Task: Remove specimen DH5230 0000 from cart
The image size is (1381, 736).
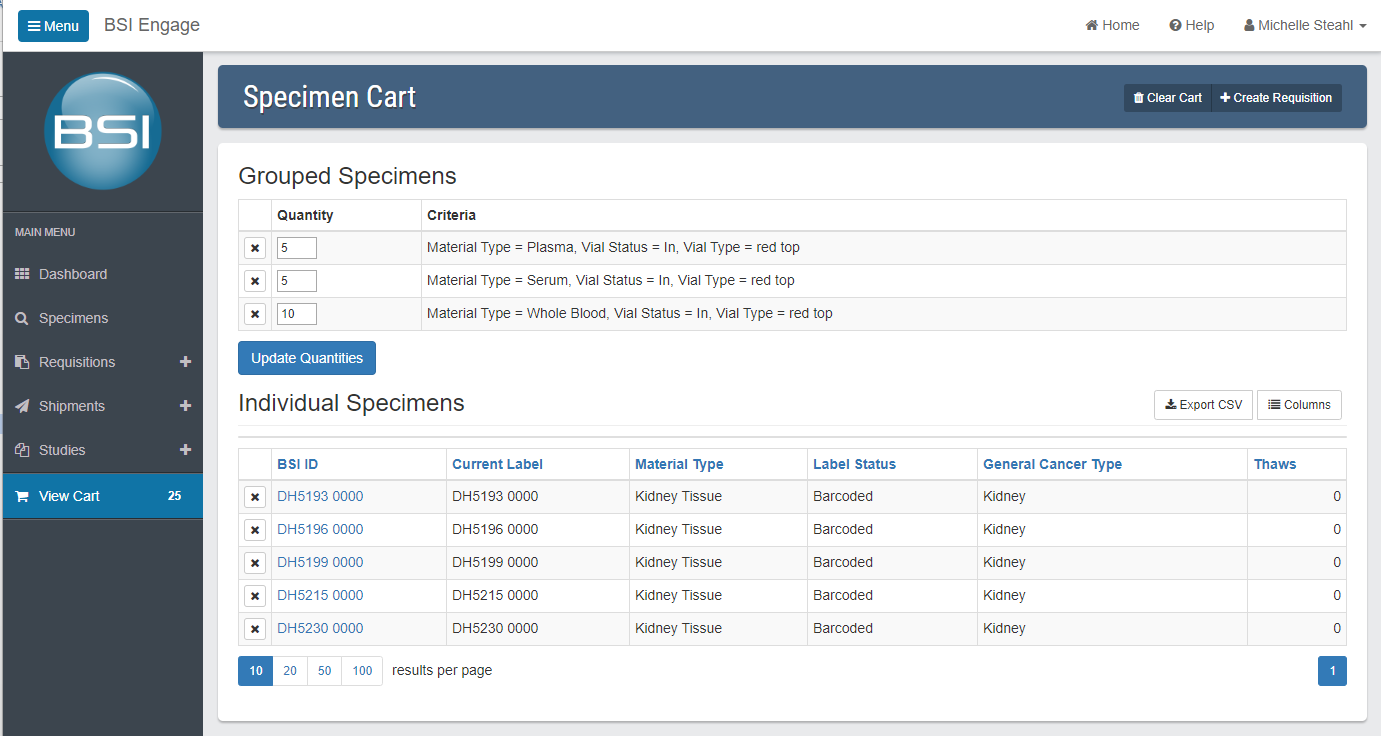Action: point(255,629)
